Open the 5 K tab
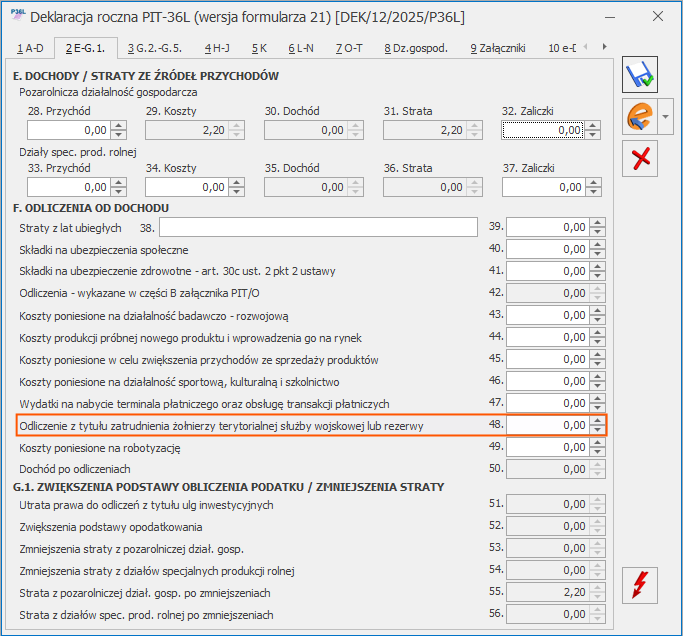Viewport: 683px width, 636px height. [259, 48]
